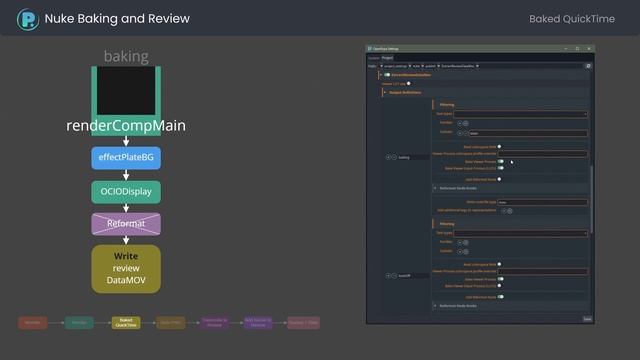Screen dimensions: 640x360
Task: Maximize the settings window
Action: (577, 49)
